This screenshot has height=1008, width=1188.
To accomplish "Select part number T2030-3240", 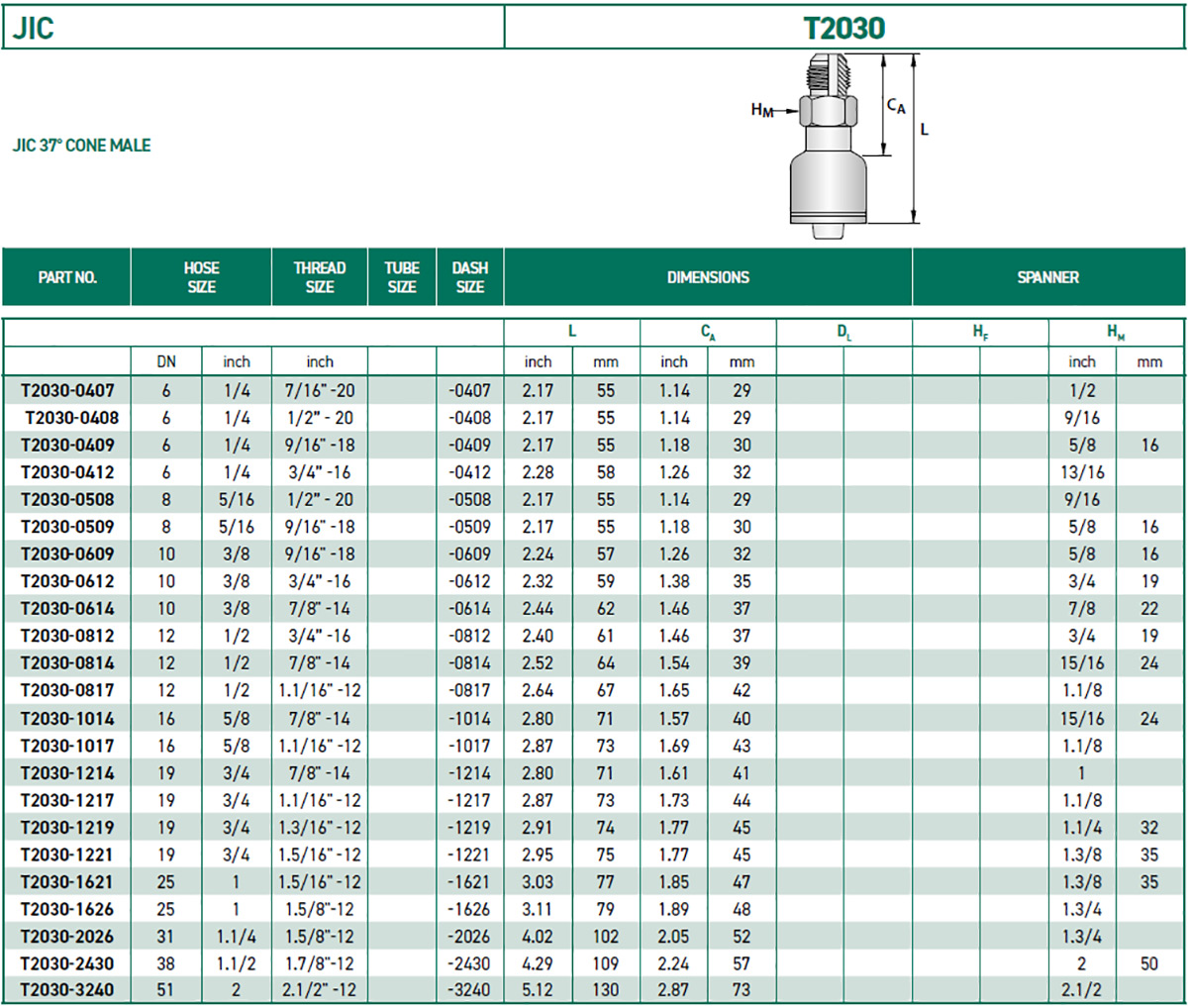I will 67,989.
